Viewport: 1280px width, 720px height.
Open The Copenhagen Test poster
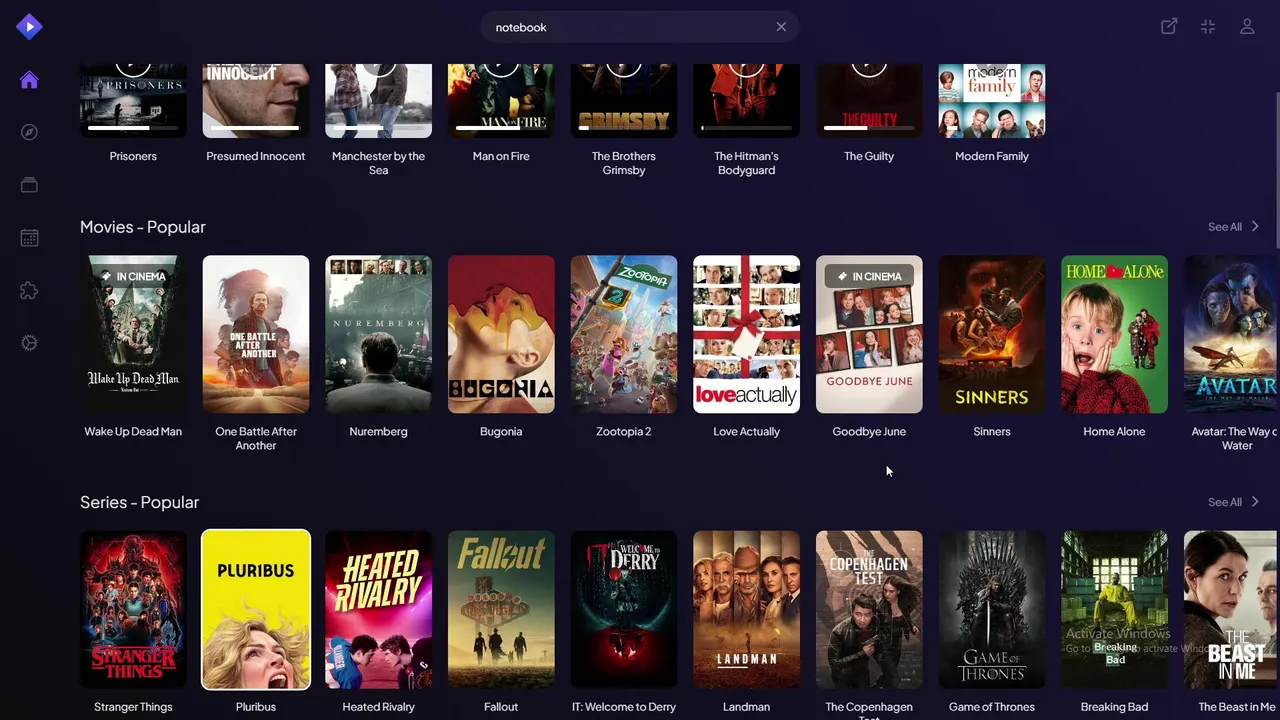click(x=869, y=610)
